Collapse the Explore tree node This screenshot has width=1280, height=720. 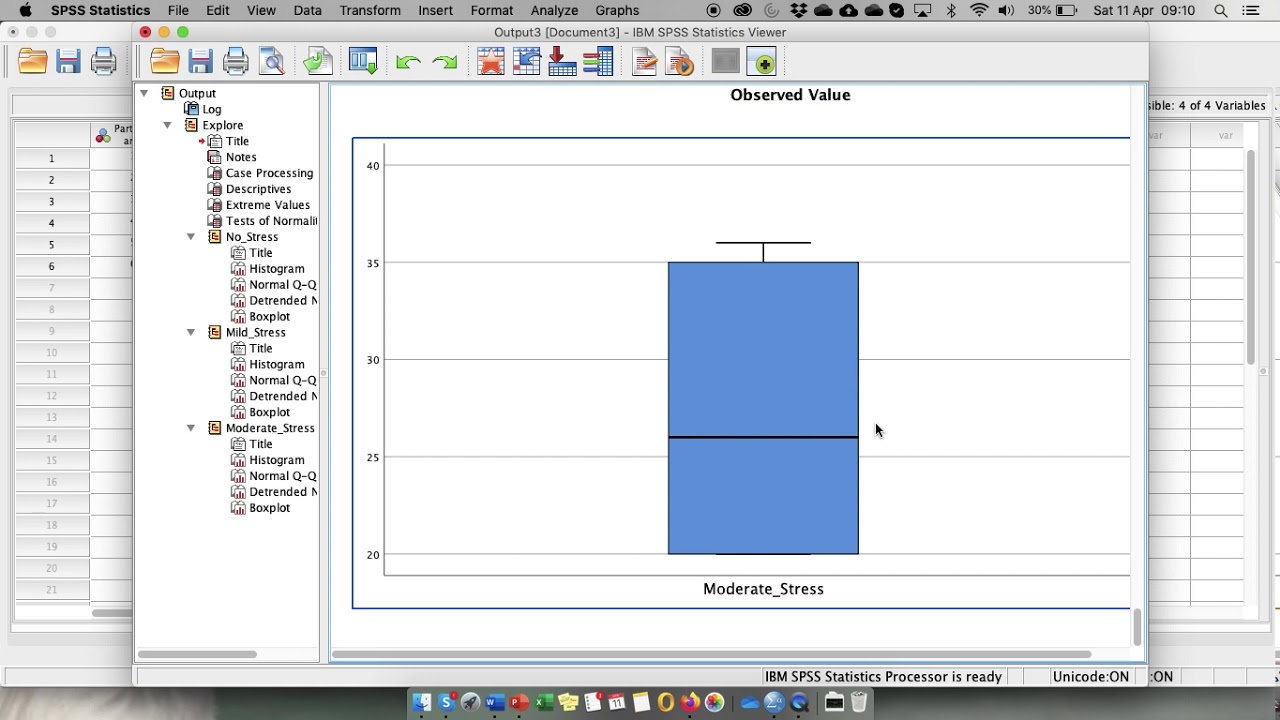[x=167, y=125]
